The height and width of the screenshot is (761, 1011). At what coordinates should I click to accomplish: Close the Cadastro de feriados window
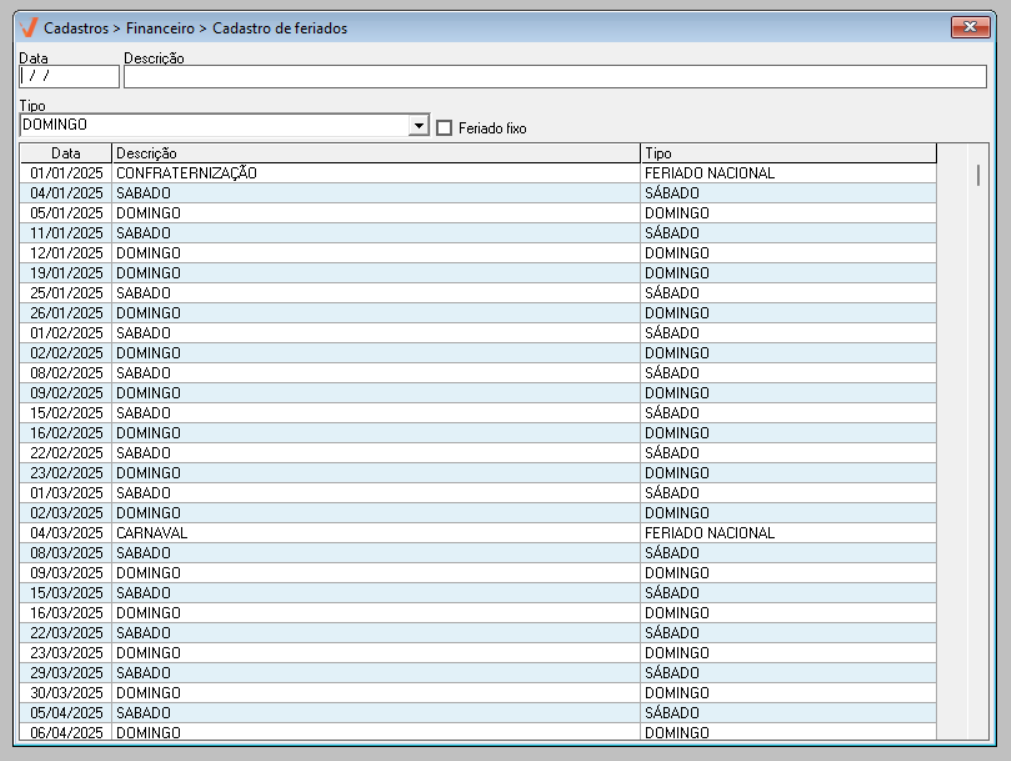[969, 28]
